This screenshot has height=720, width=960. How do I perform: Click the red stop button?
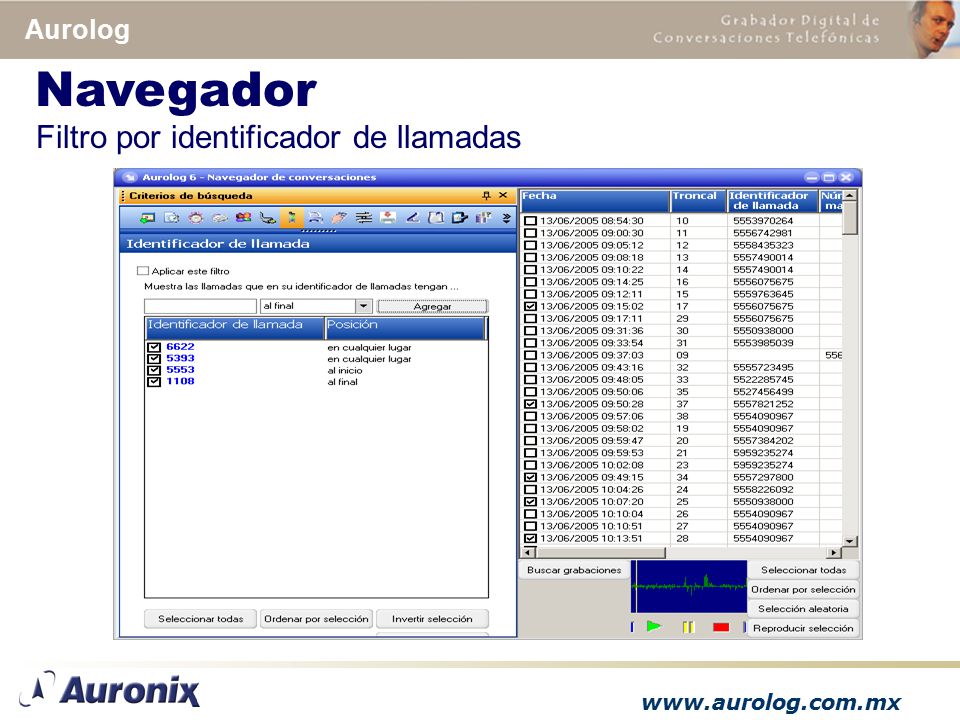pyautogui.click(x=721, y=627)
